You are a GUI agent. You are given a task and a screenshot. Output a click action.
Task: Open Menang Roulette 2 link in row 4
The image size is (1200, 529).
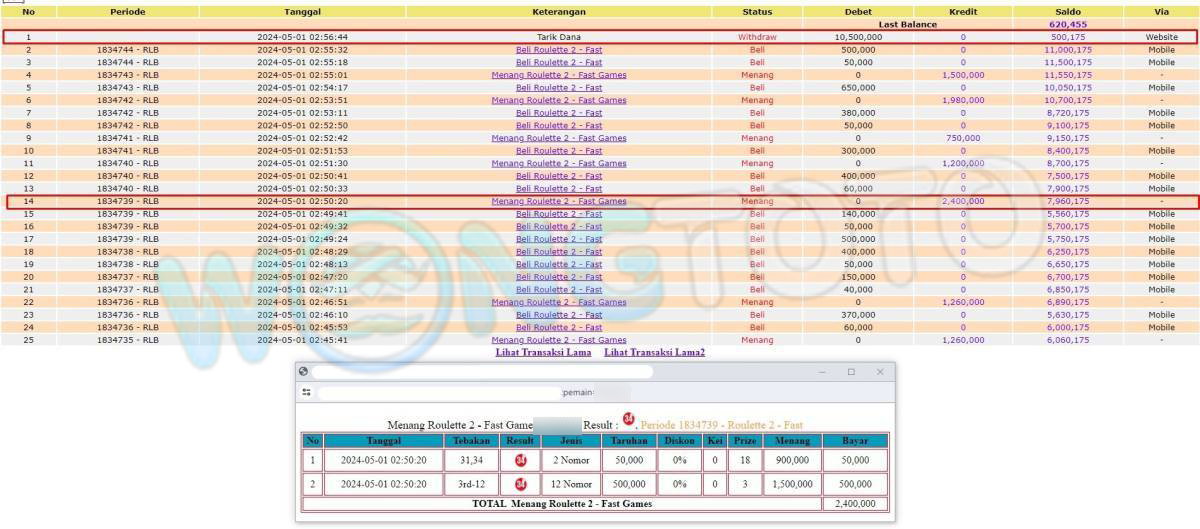coord(558,75)
